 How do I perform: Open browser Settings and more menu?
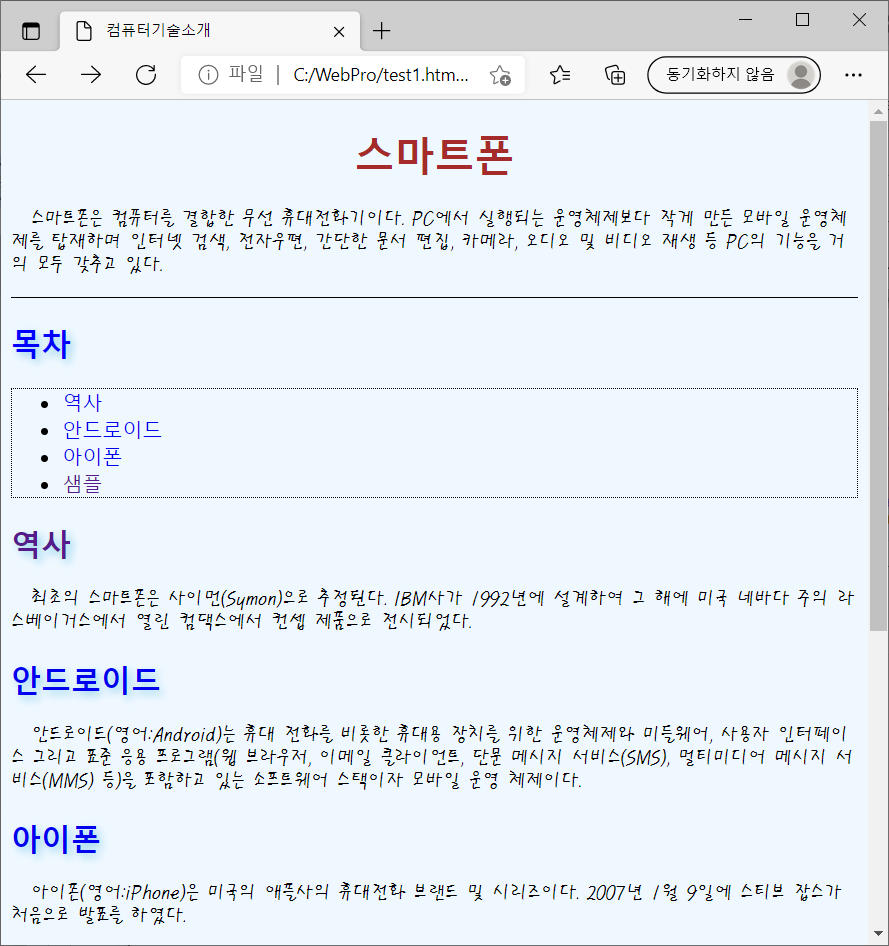pos(853,75)
